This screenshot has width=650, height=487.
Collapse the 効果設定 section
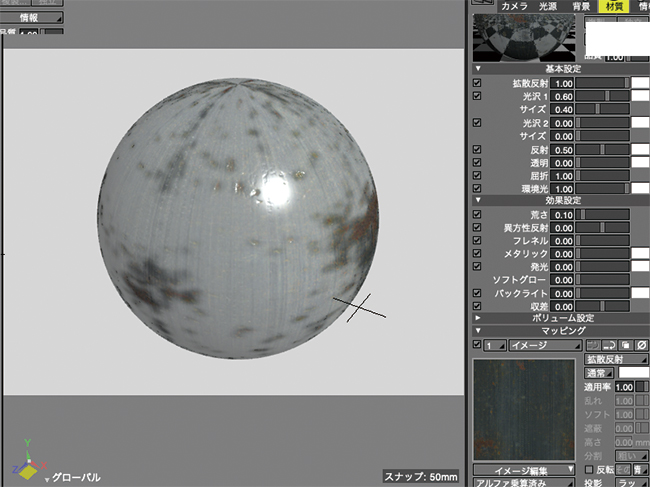pos(478,200)
